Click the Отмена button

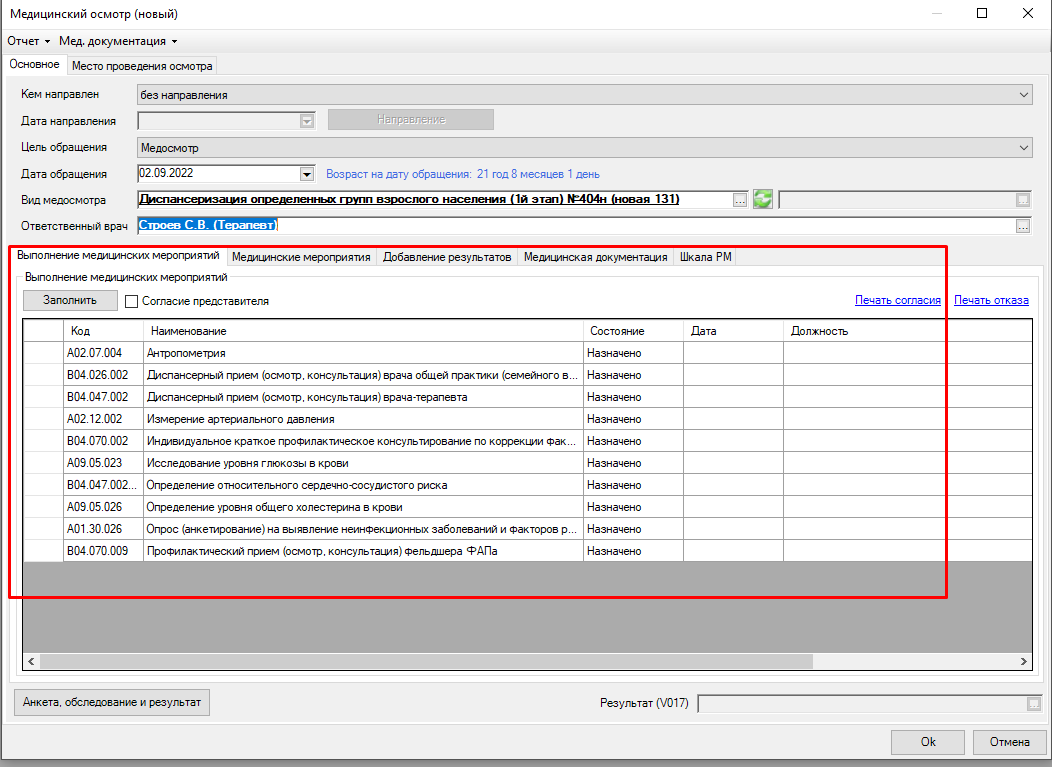(1010, 742)
